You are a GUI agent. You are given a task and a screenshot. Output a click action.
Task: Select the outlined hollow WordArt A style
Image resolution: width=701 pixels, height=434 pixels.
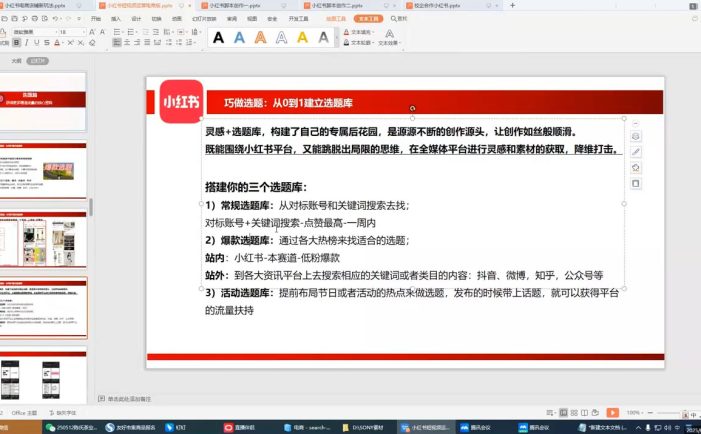click(x=282, y=38)
